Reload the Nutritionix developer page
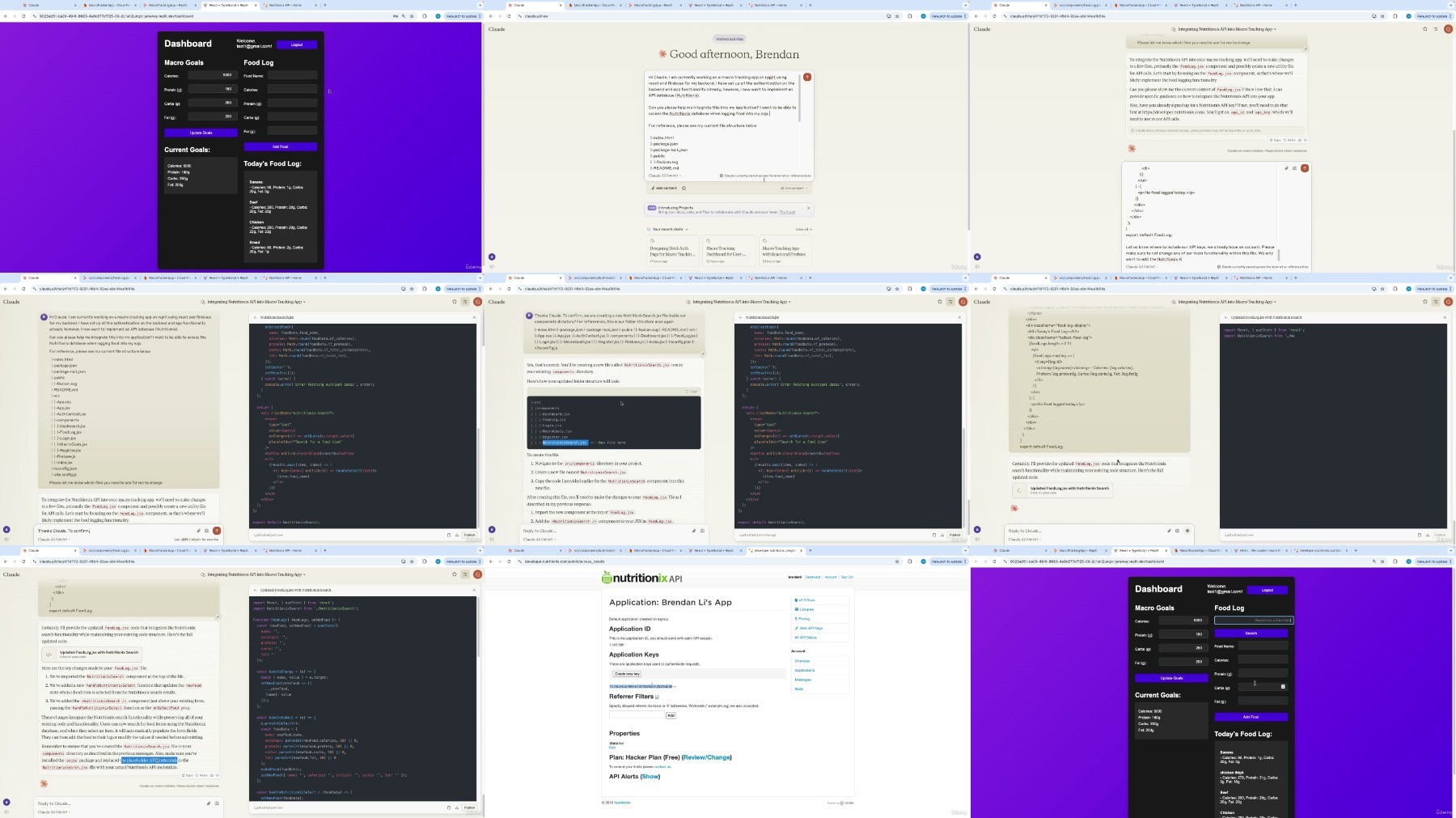Image resolution: width=1456 pixels, height=818 pixels. pyautogui.click(x=509, y=562)
